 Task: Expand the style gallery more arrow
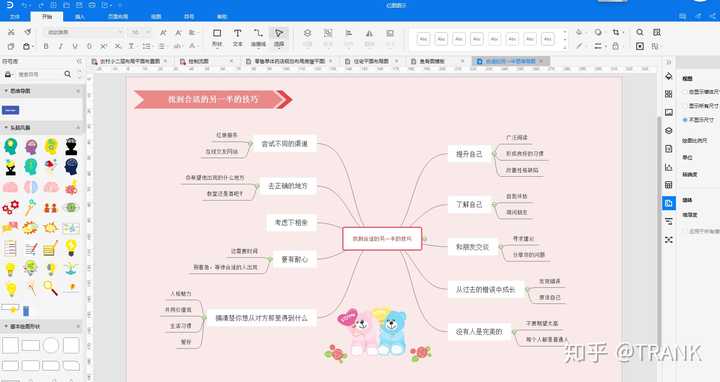(x=565, y=47)
